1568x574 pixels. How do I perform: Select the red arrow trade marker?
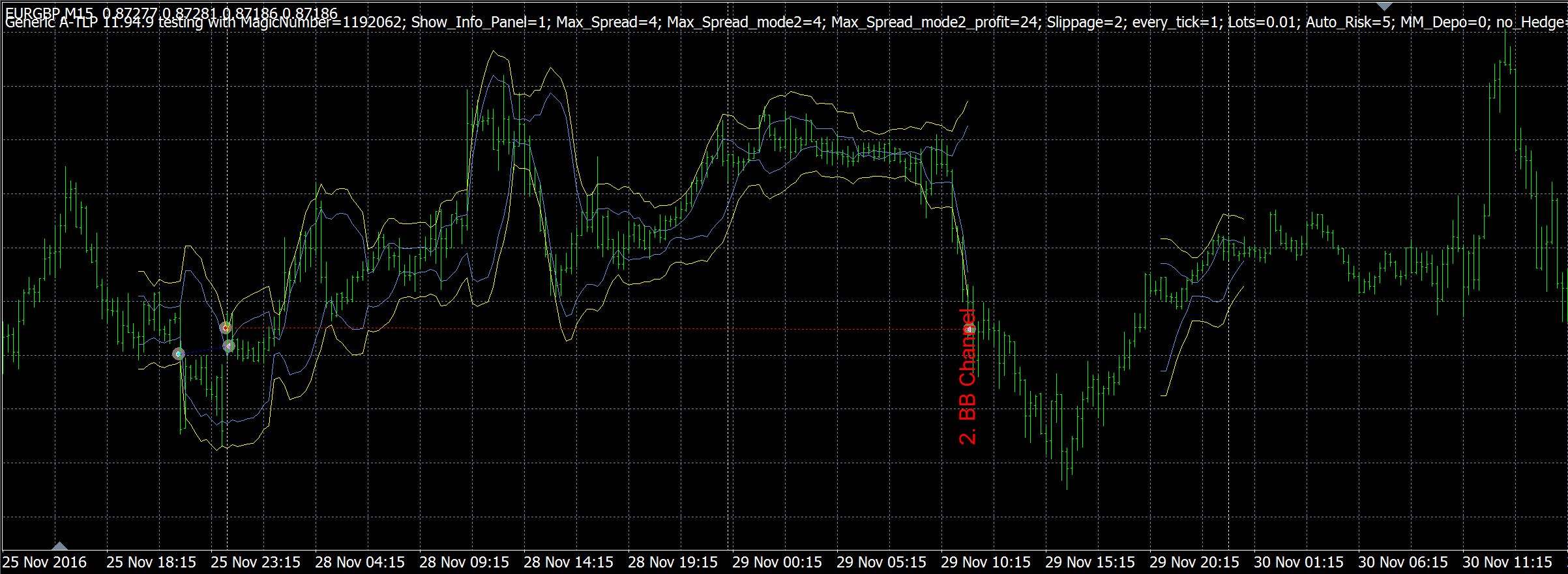(226, 327)
